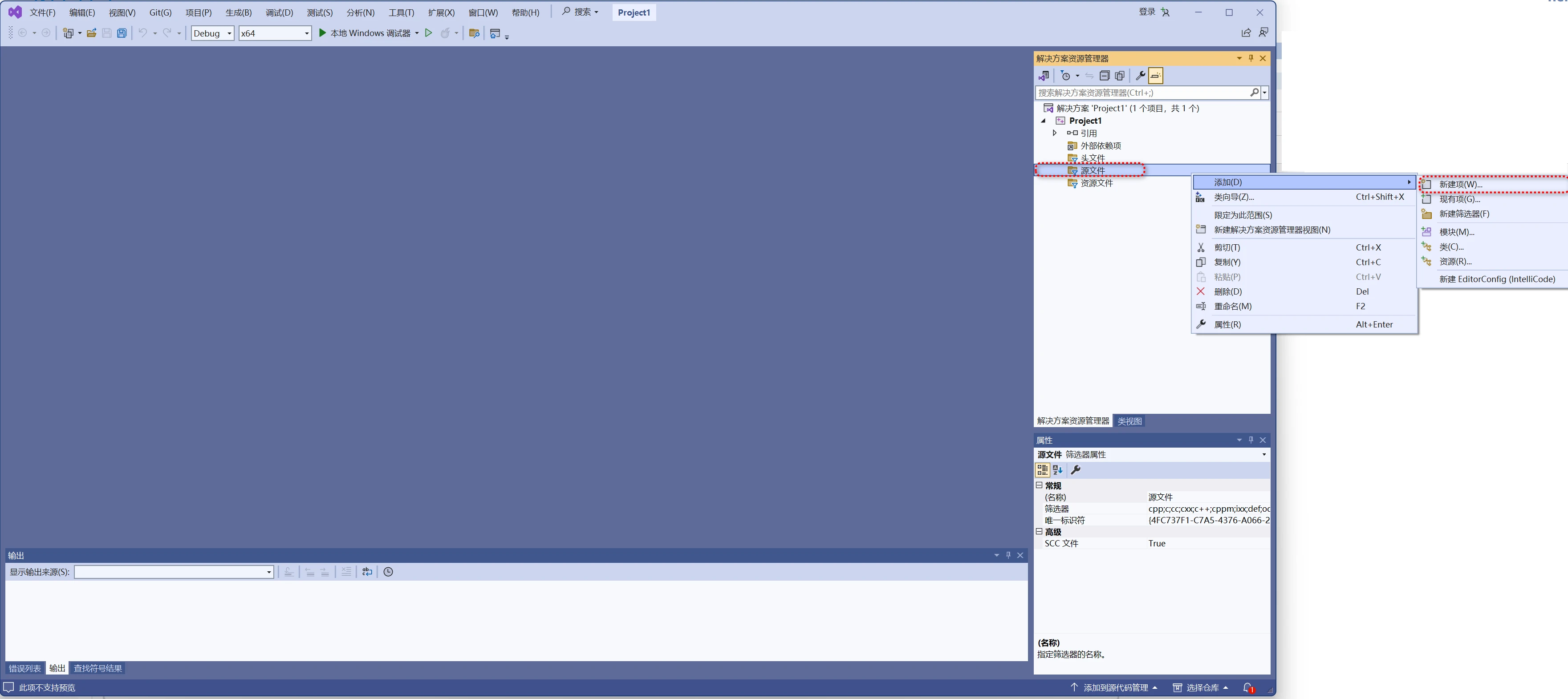
Task: Expand the 引用 references tree node
Action: point(1055,133)
